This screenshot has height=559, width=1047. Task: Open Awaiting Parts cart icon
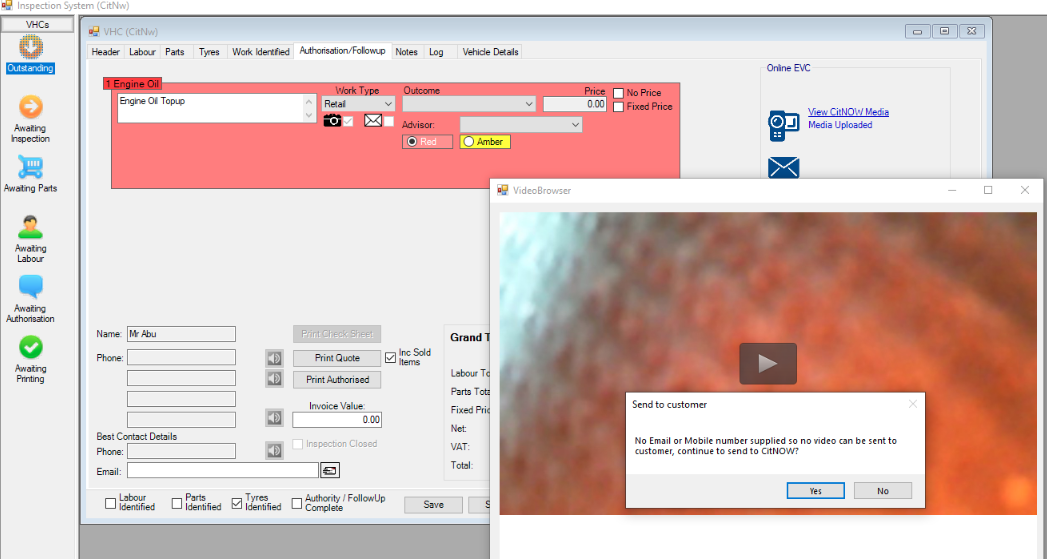[31, 167]
